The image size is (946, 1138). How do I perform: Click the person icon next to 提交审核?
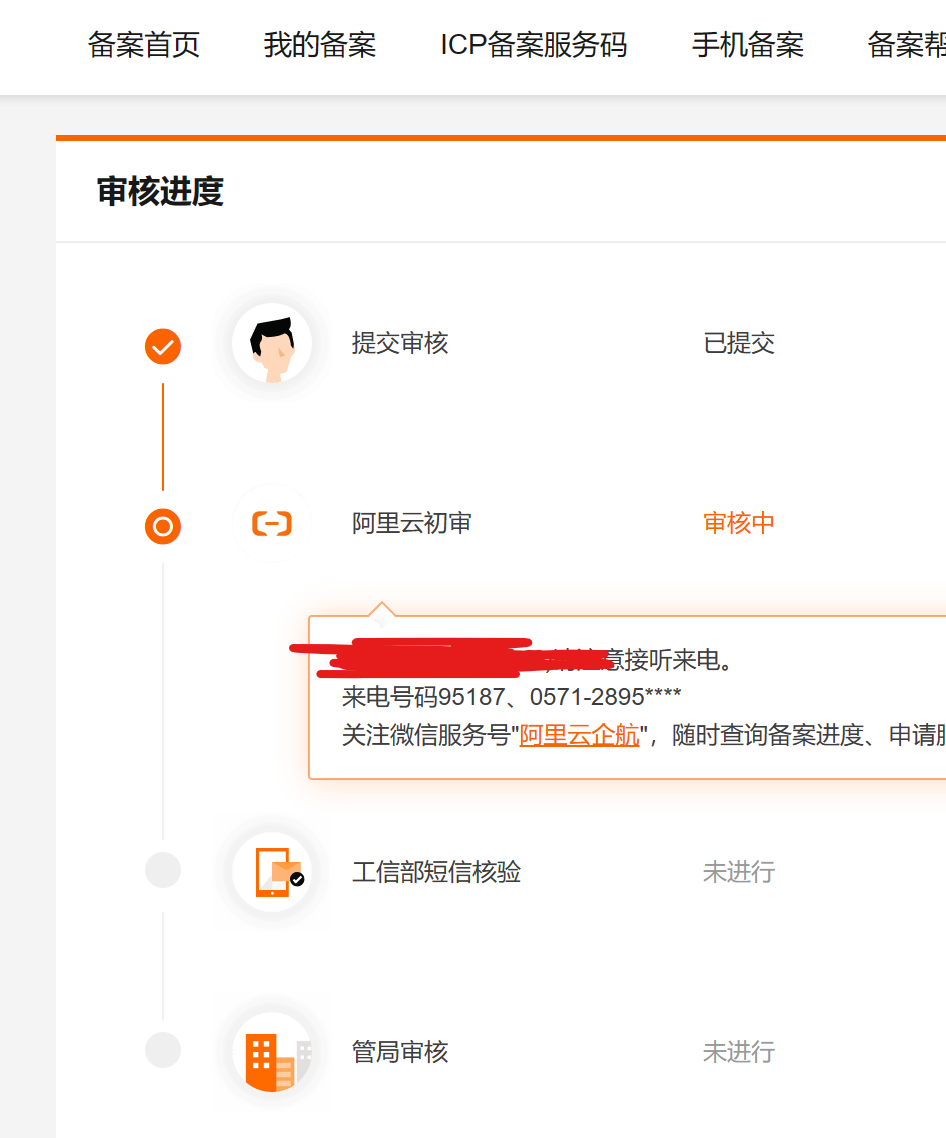tap(272, 344)
